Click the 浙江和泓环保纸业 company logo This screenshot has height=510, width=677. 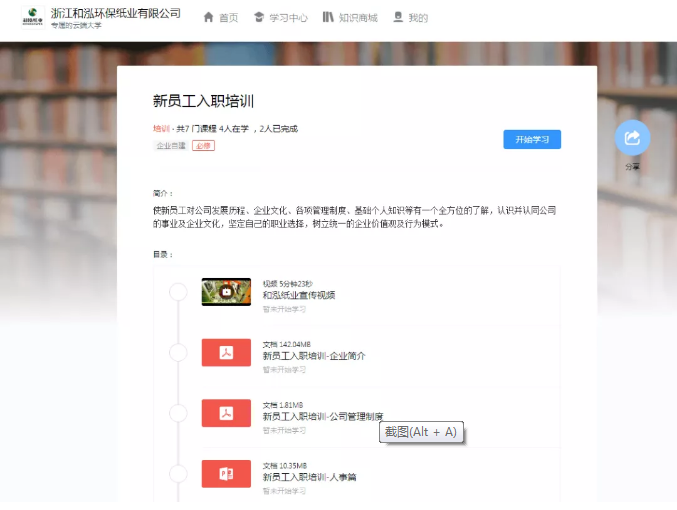click(x=32, y=17)
